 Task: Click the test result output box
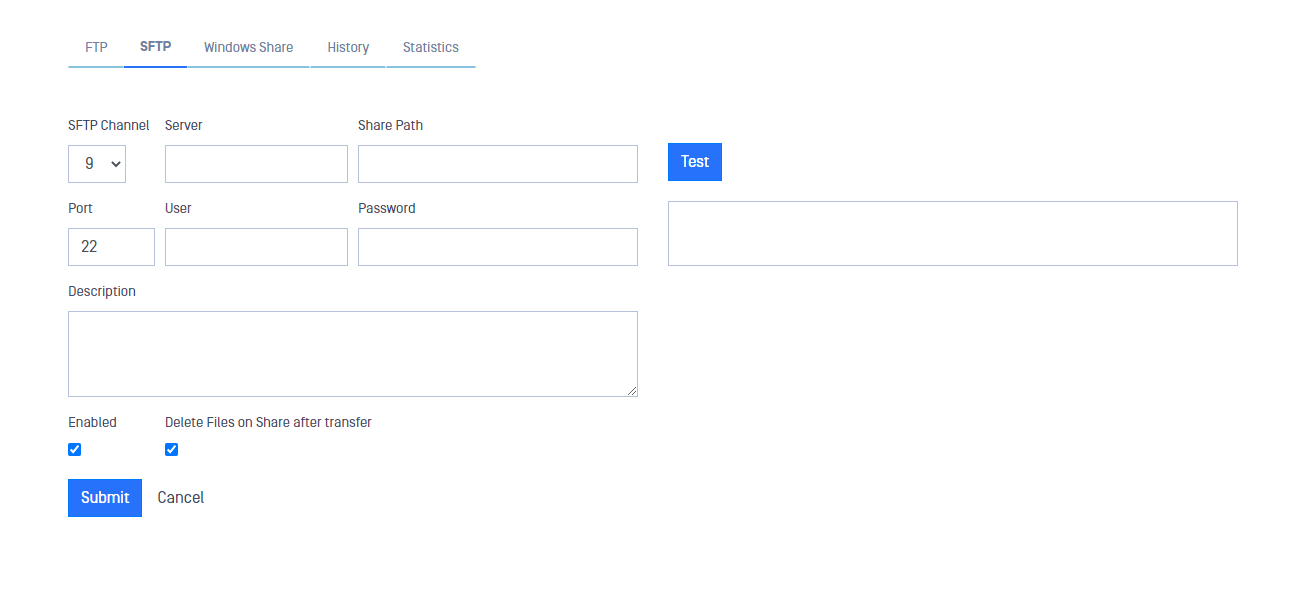[953, 234]
